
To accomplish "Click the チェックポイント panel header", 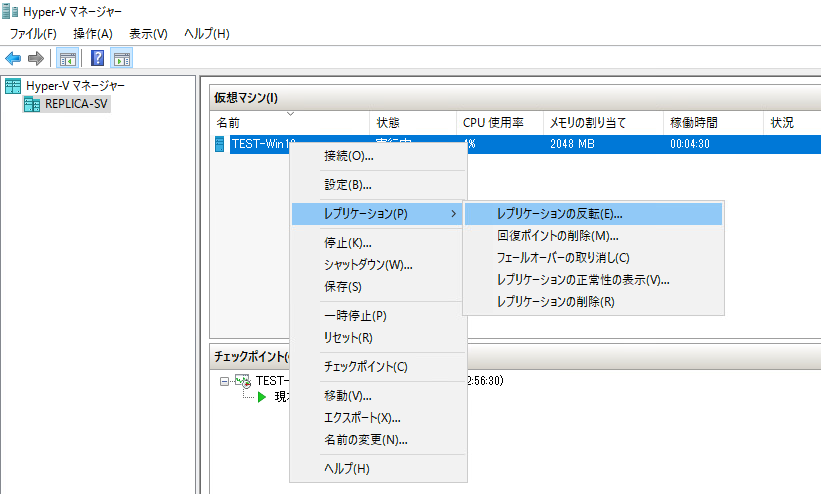I will click(x=251, y=357).
